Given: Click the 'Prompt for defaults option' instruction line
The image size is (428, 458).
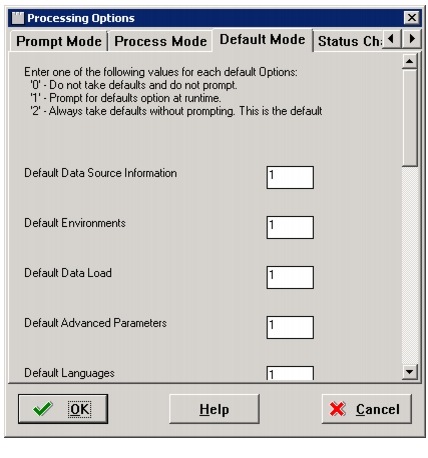Looking at the screenshot, I should (126, 98).
